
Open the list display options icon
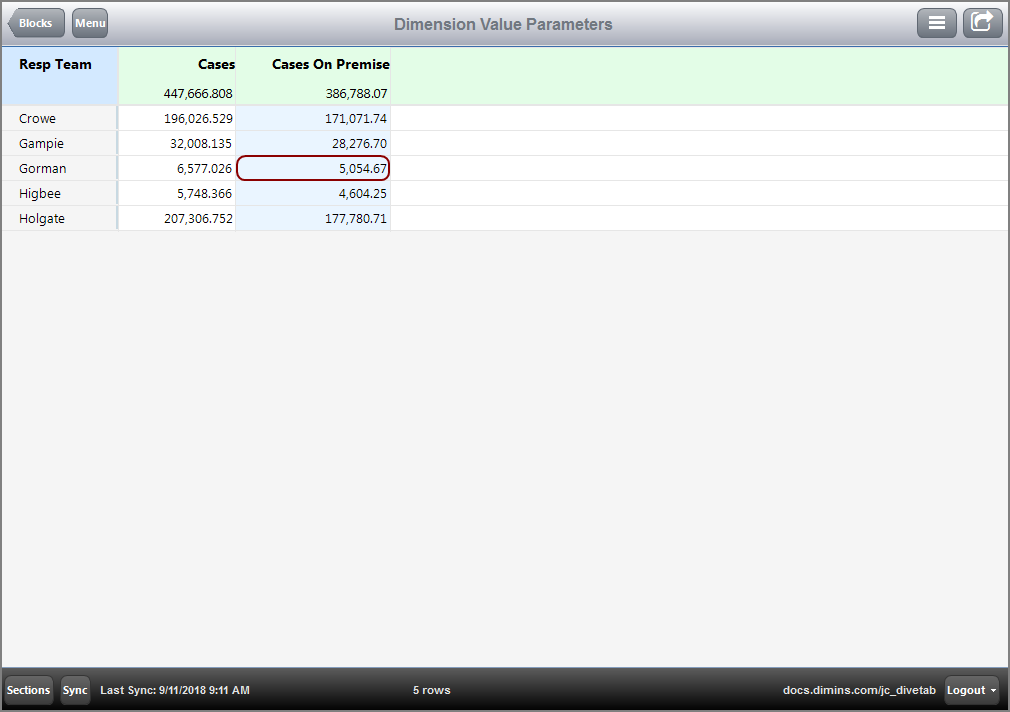(937, 22)
